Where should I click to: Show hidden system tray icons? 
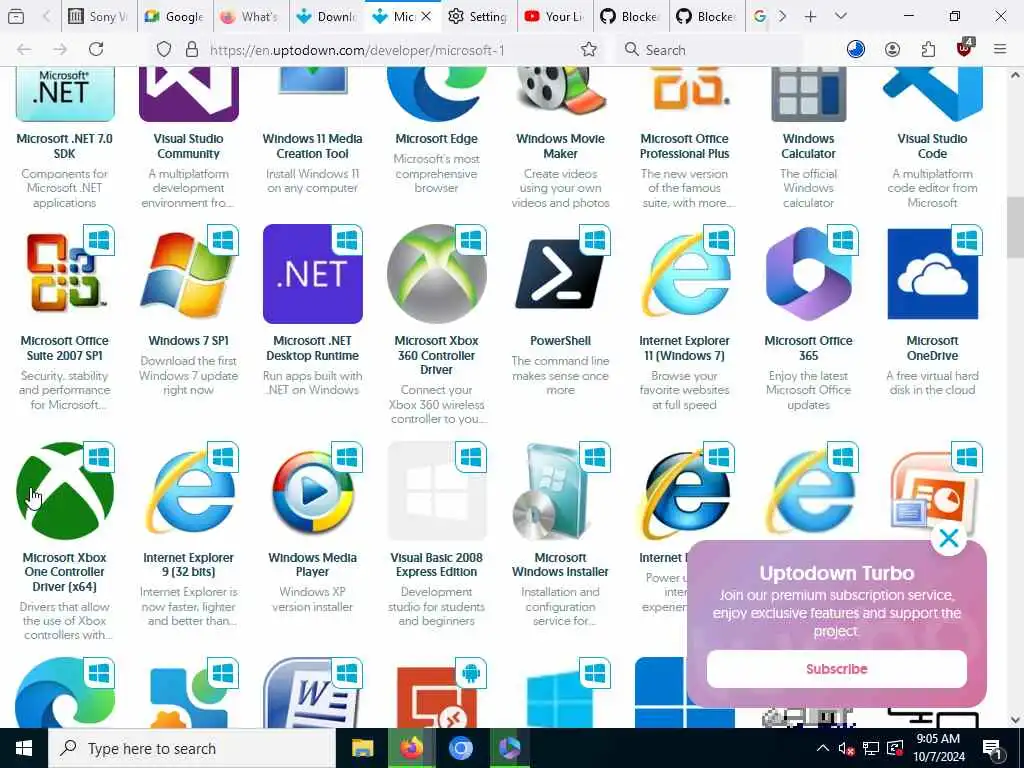point(823,748)
